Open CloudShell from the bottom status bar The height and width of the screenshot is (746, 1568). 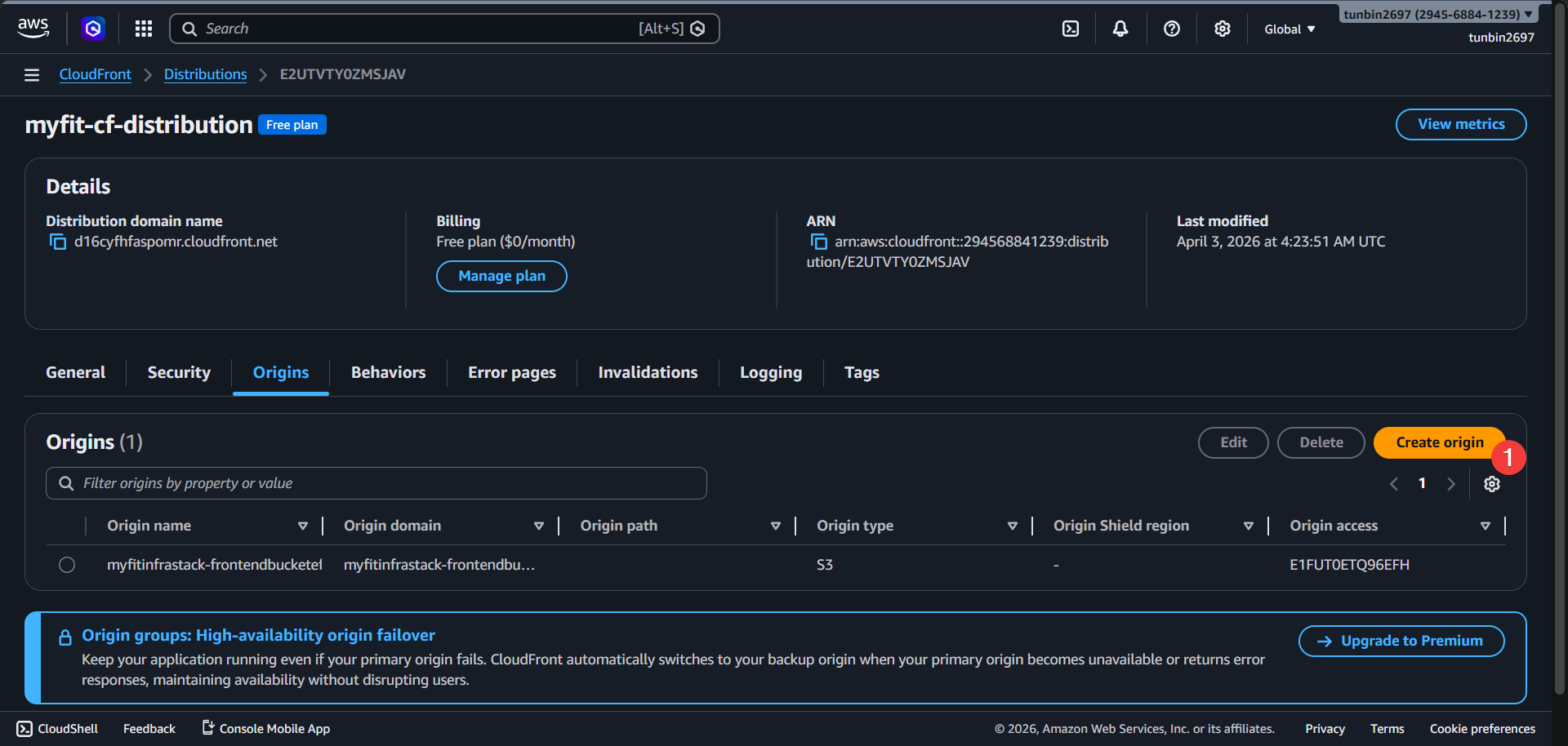[56, 728]
